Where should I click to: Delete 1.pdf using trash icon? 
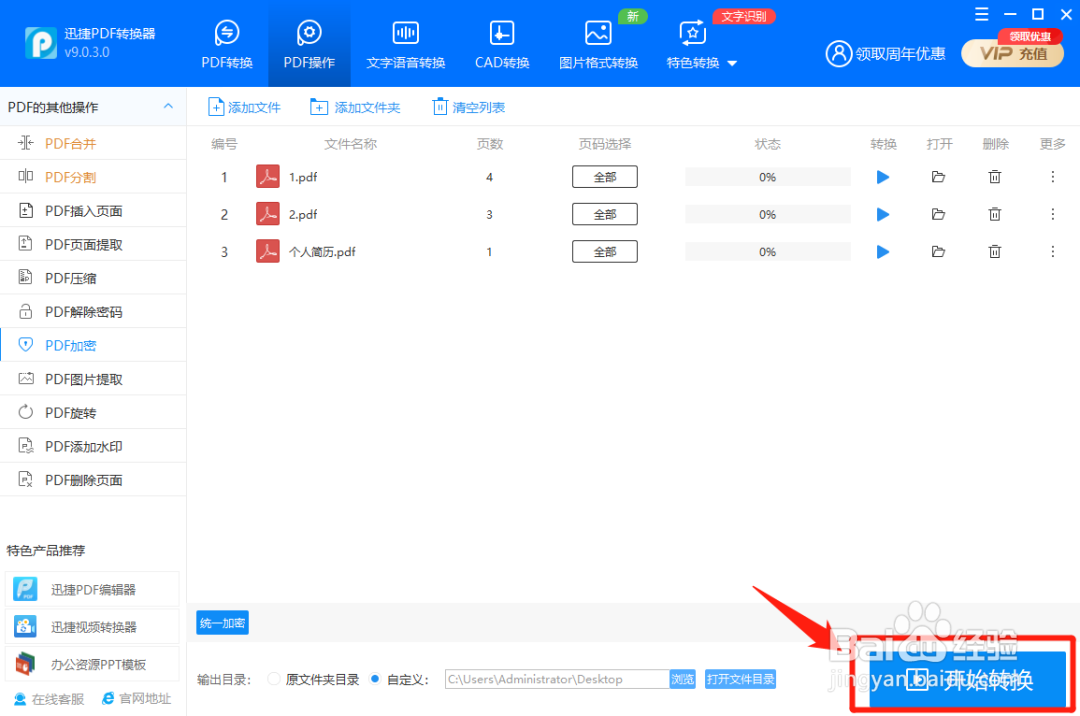[x=995, y=177]
